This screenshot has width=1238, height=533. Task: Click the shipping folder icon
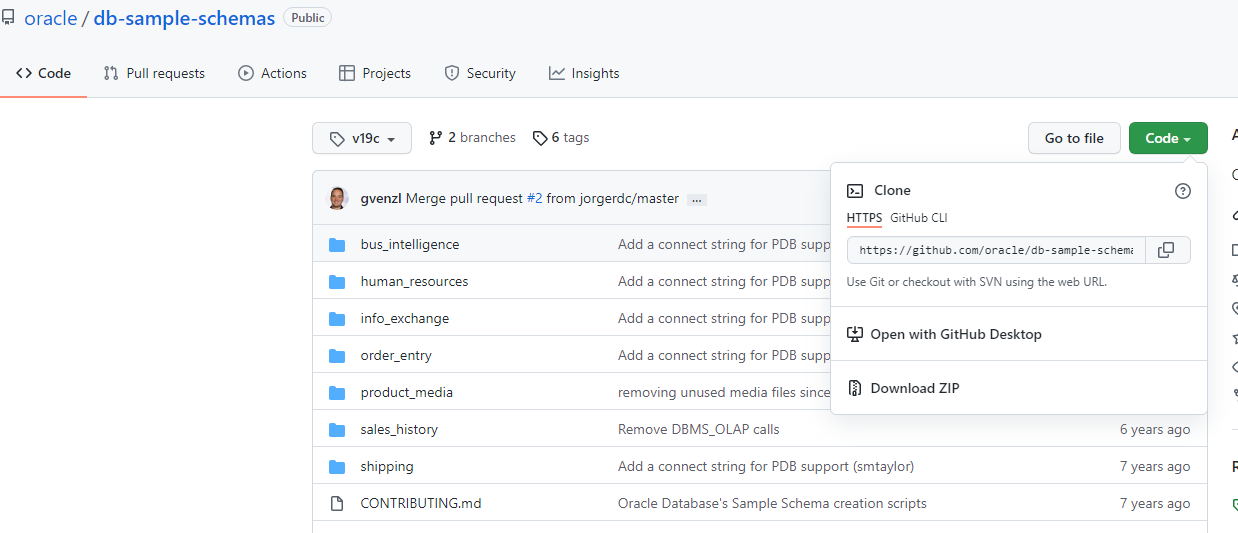pos(337,466)
